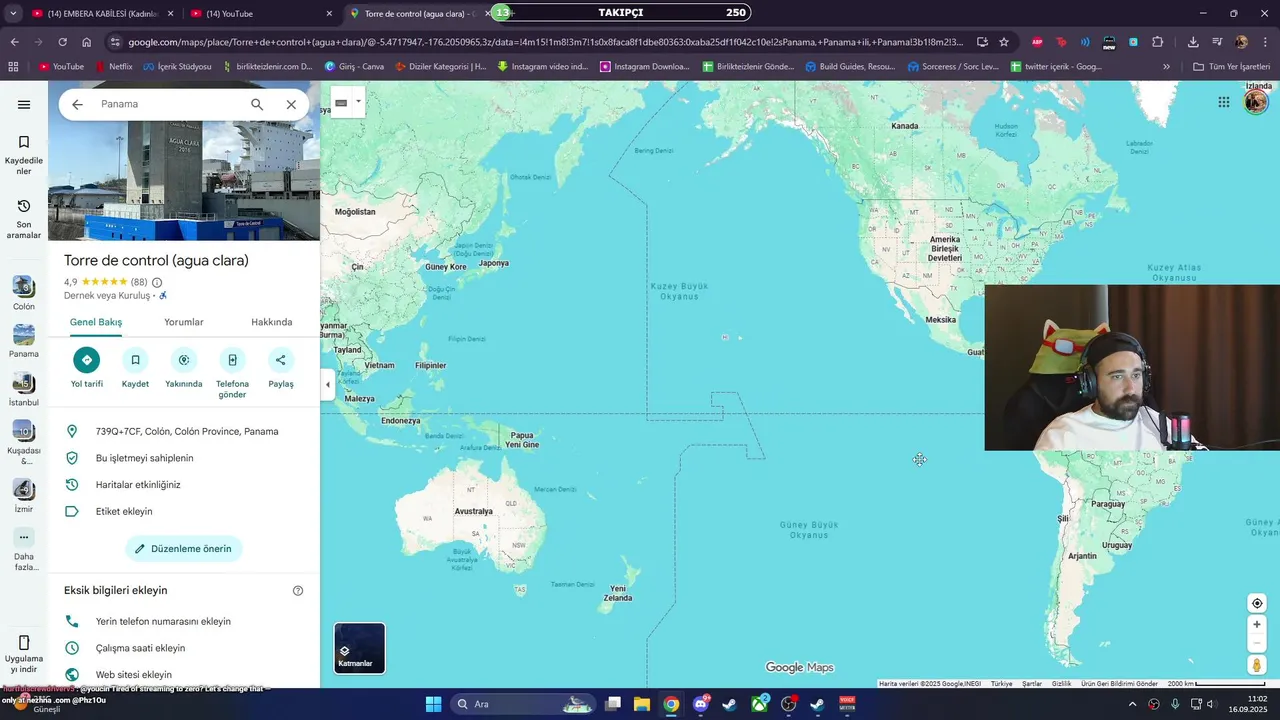This screenshot has height=720, width=1280.
Task: Open the Katmanlar layers thumbnail
Action: click(x=359, y=648)
